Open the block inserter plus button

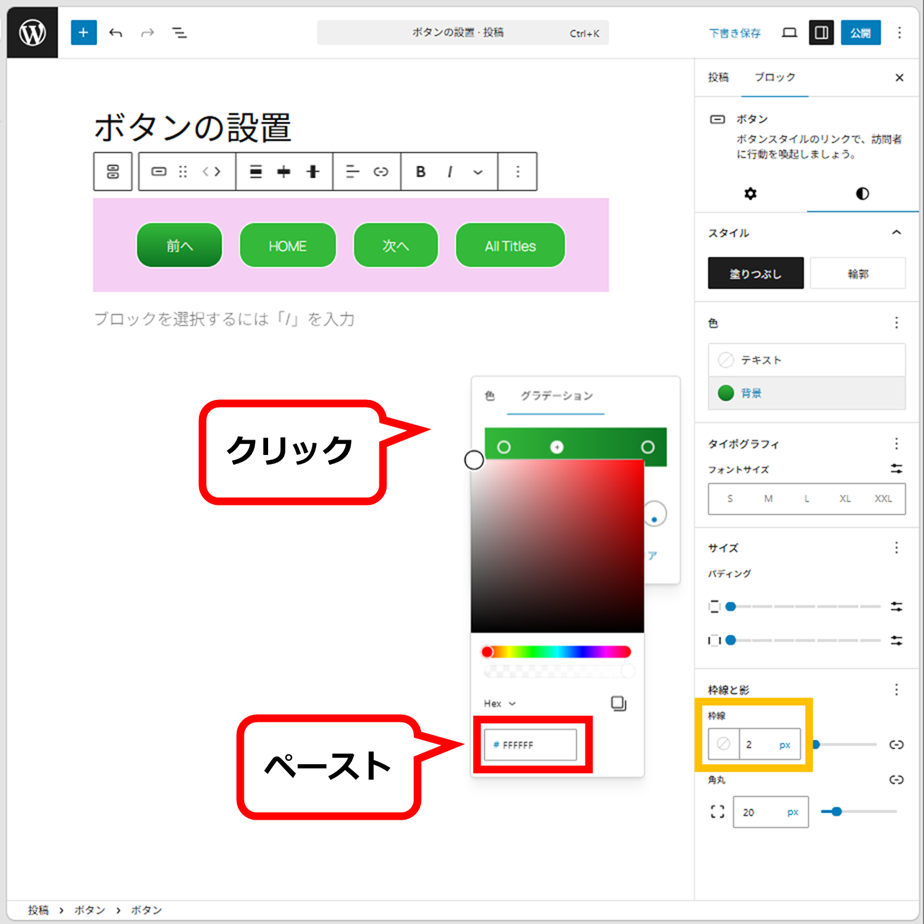pyautogui.click(x=83, y=33)
